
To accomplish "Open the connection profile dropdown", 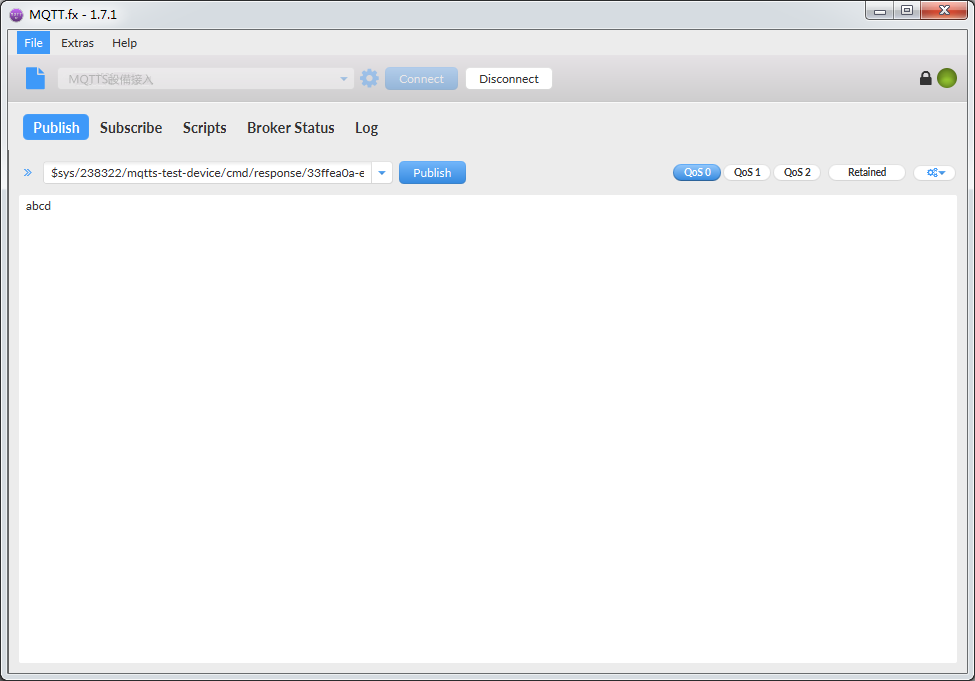I will pyautogui.click(x=206, y=79).
